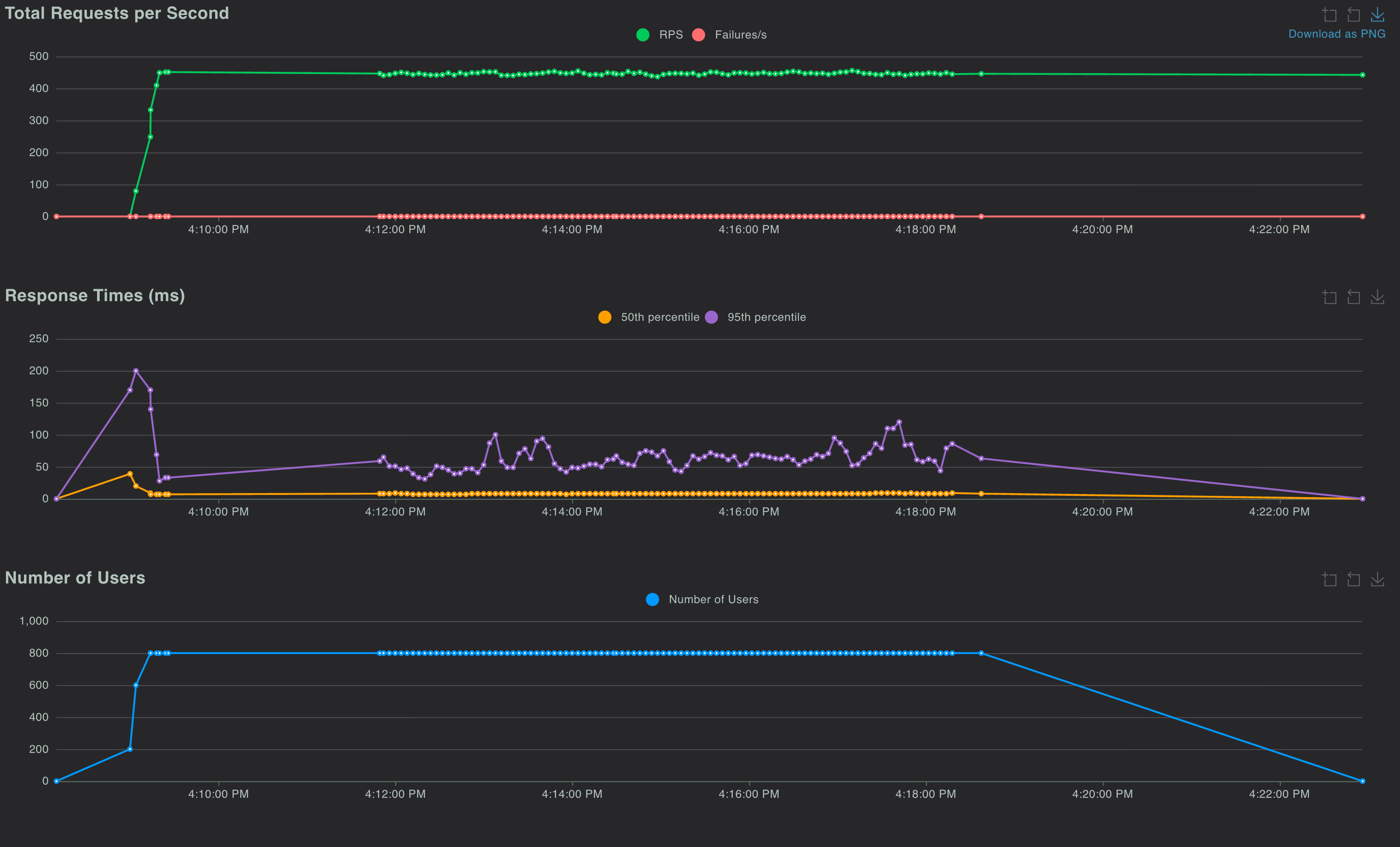The width and height of the screenshot is (1400, 847).
Task: Save the Response Times chart as an image
Action: (1377, 296)
